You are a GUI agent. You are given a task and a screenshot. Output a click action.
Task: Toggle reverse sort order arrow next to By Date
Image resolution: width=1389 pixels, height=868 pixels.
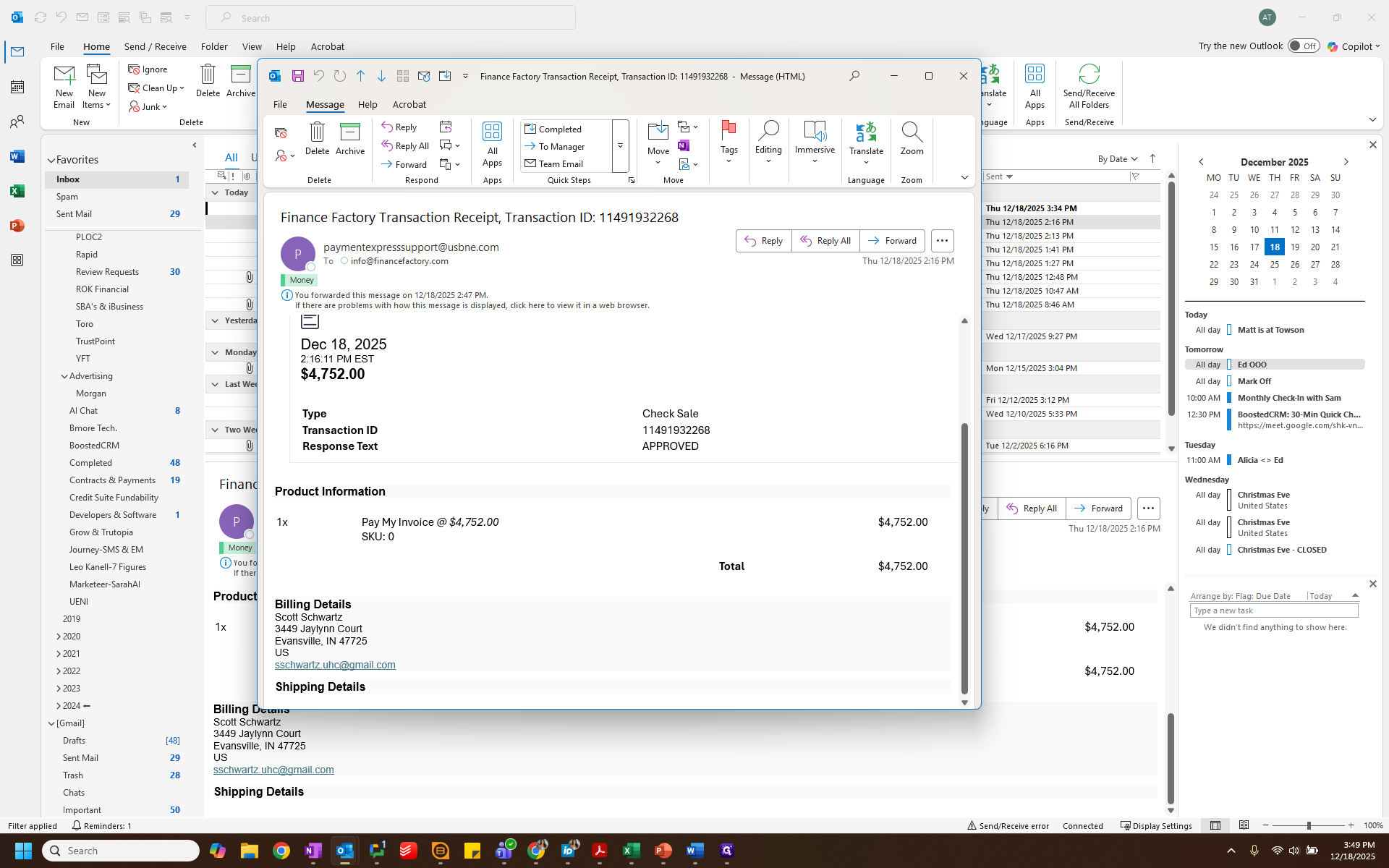coord(1152,158)
